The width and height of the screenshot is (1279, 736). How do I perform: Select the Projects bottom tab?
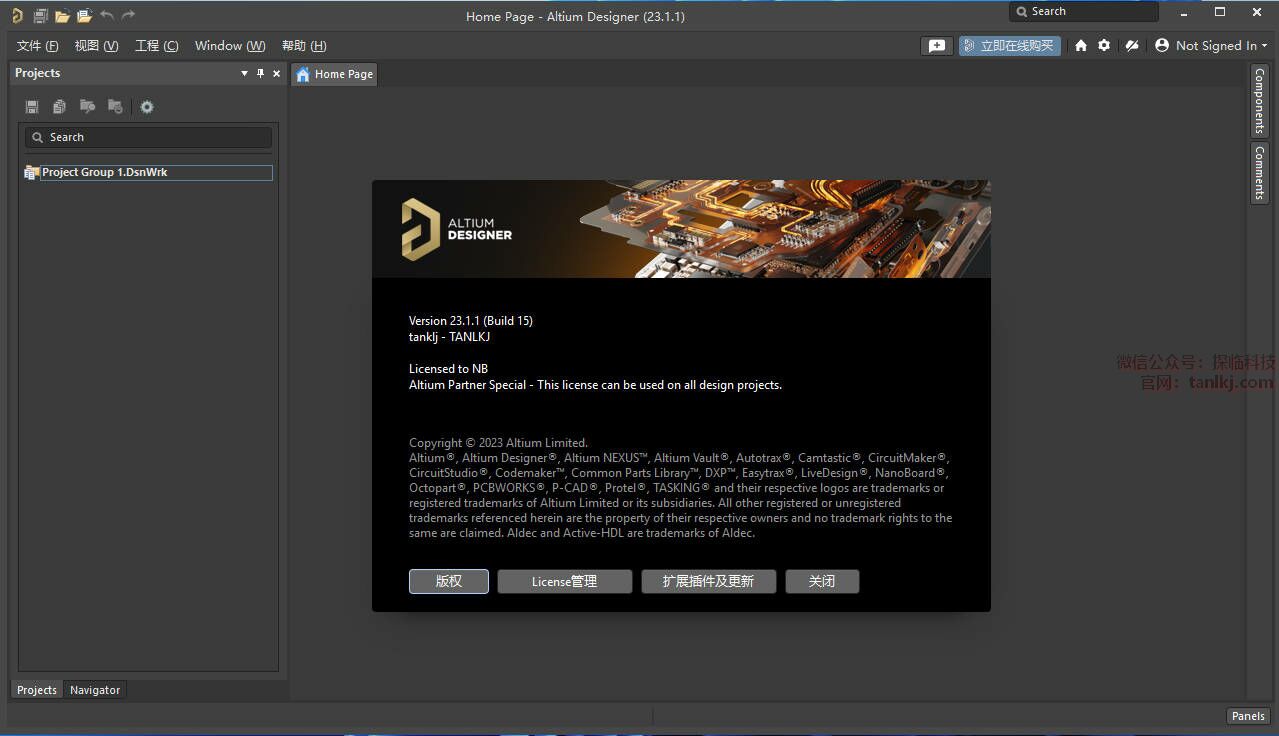(x=37, y=690)
